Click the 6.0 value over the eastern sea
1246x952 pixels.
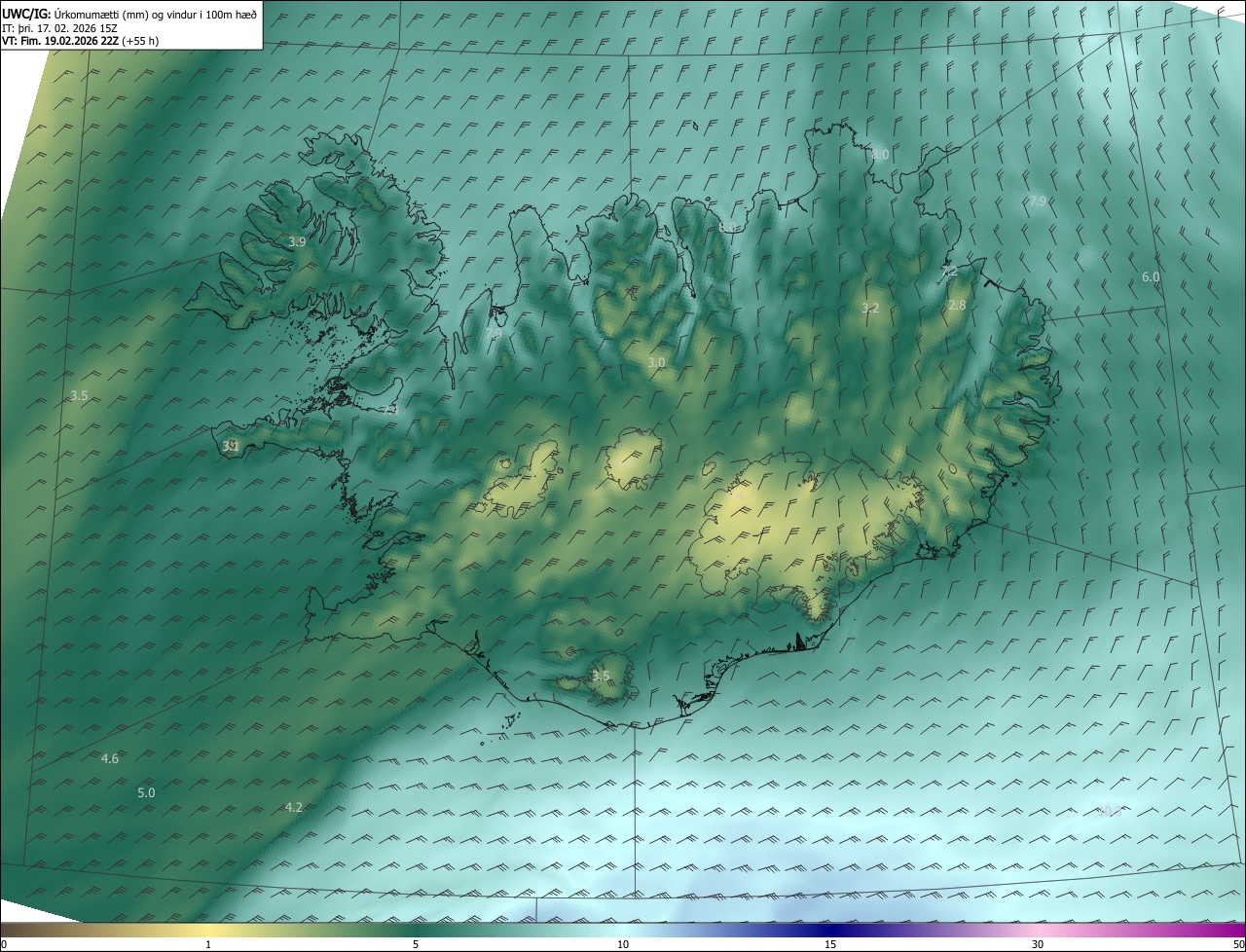(x=1151, y=277)
